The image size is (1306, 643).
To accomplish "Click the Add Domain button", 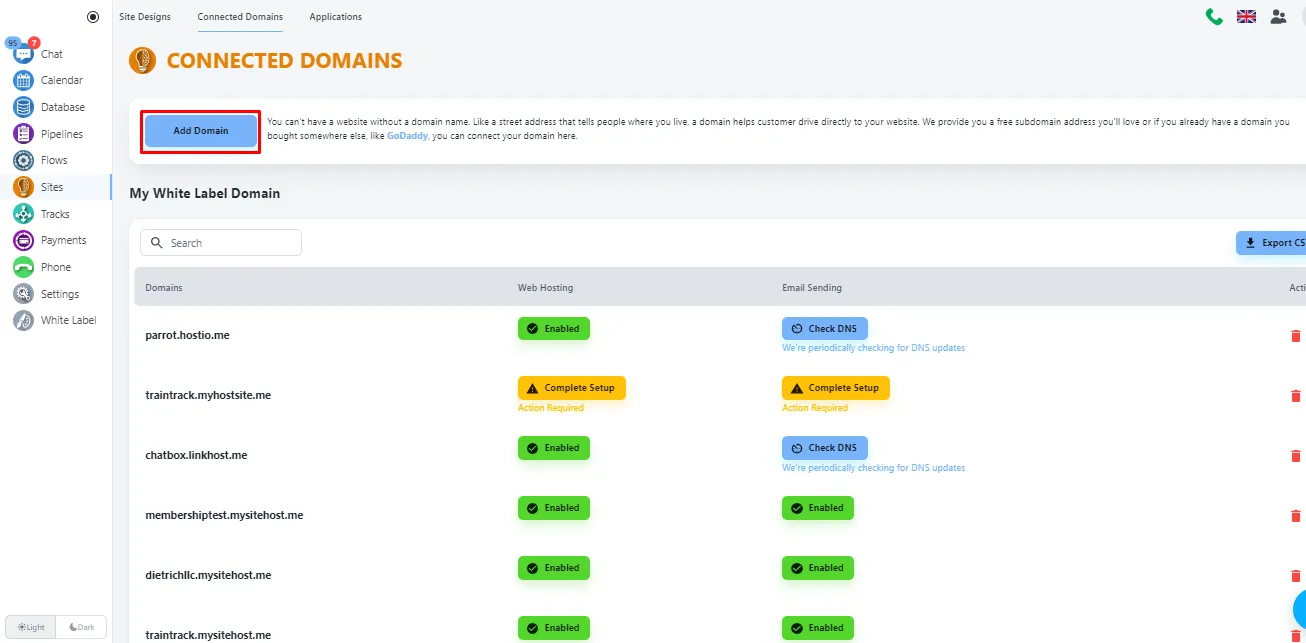I will tap(201, 131).
